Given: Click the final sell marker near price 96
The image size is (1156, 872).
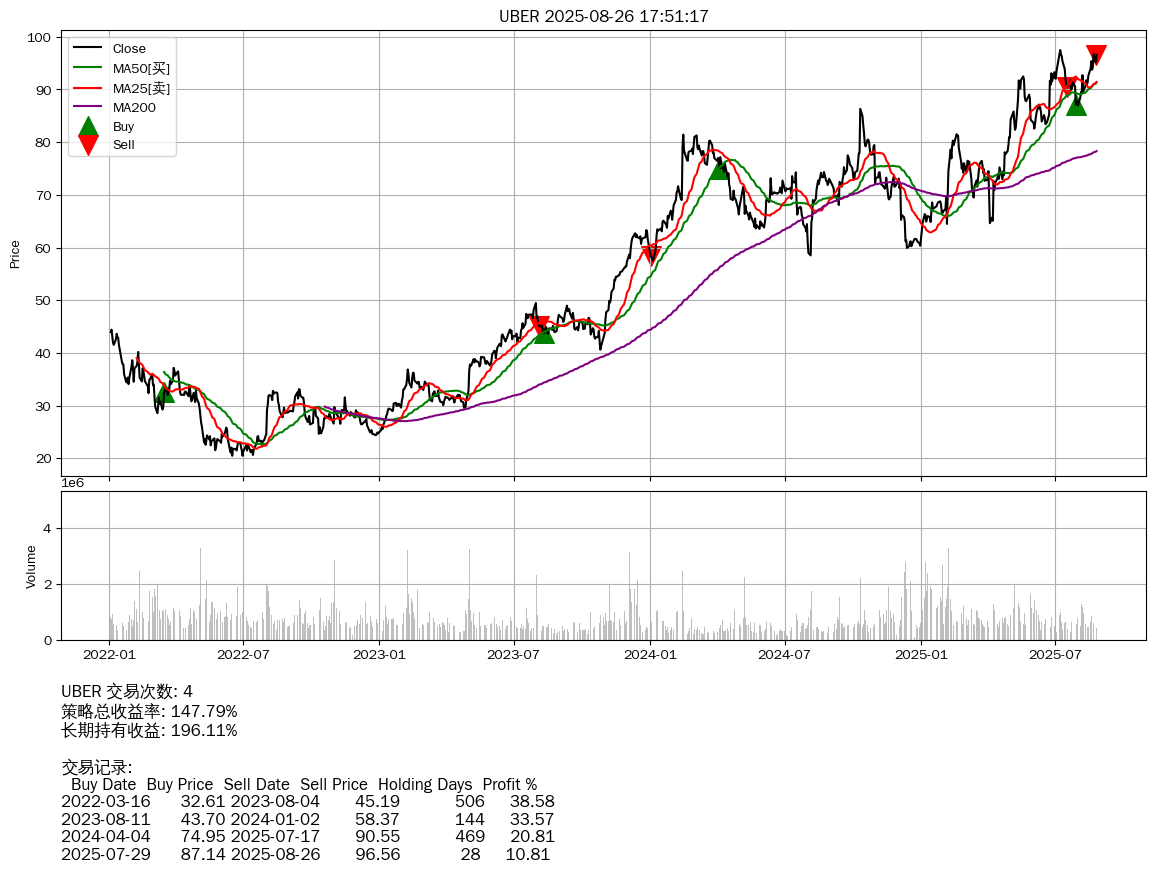Looking at the screenshot, I should tap(1096, 55).
